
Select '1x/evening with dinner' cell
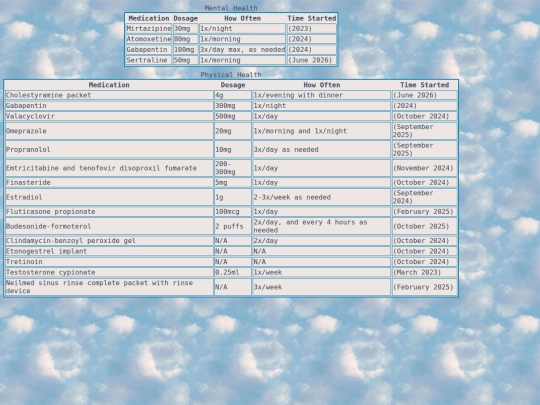point(322,95)
